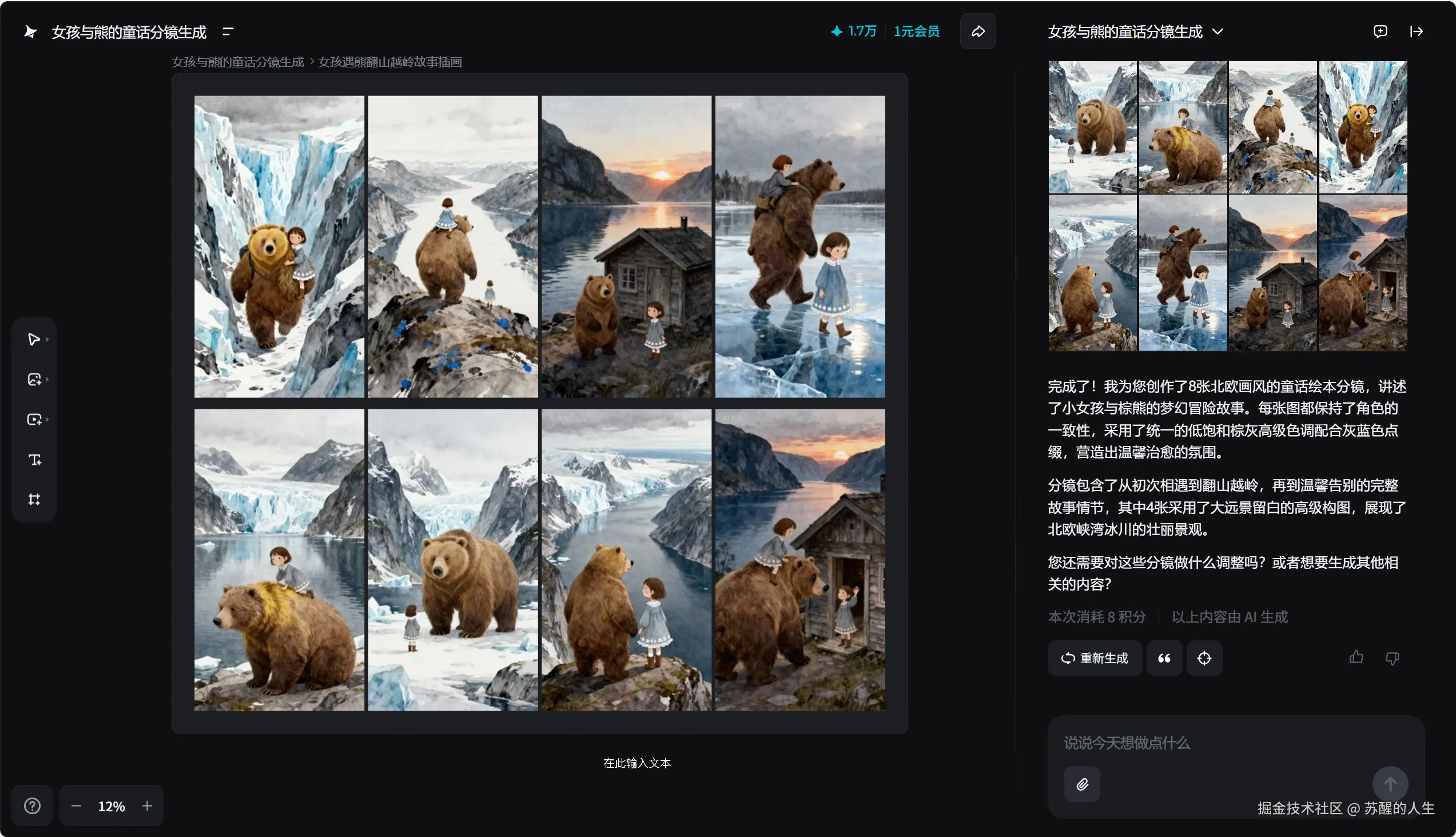The image size is (1456, 837).
Task: Go to the 女孩与熊的童话分镜生成 breadcrumb
Action: (237, 62)
